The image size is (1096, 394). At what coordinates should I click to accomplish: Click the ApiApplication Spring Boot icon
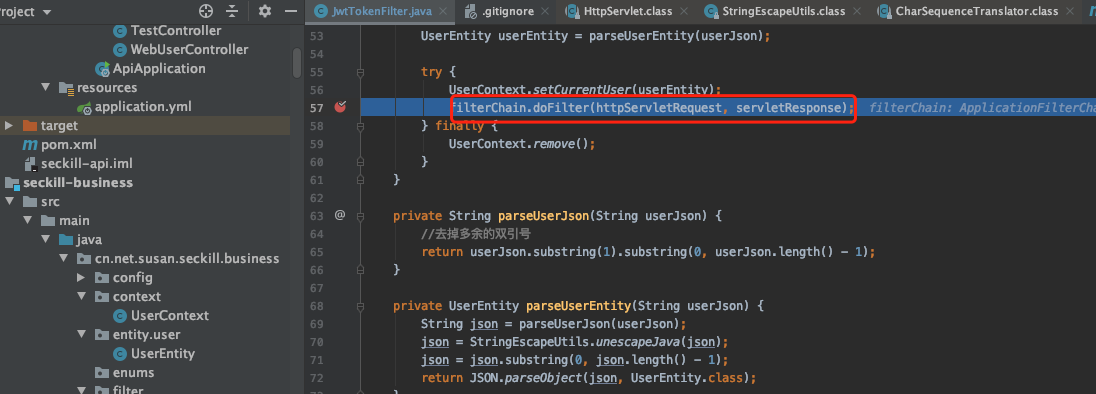[x=102, y=68]
